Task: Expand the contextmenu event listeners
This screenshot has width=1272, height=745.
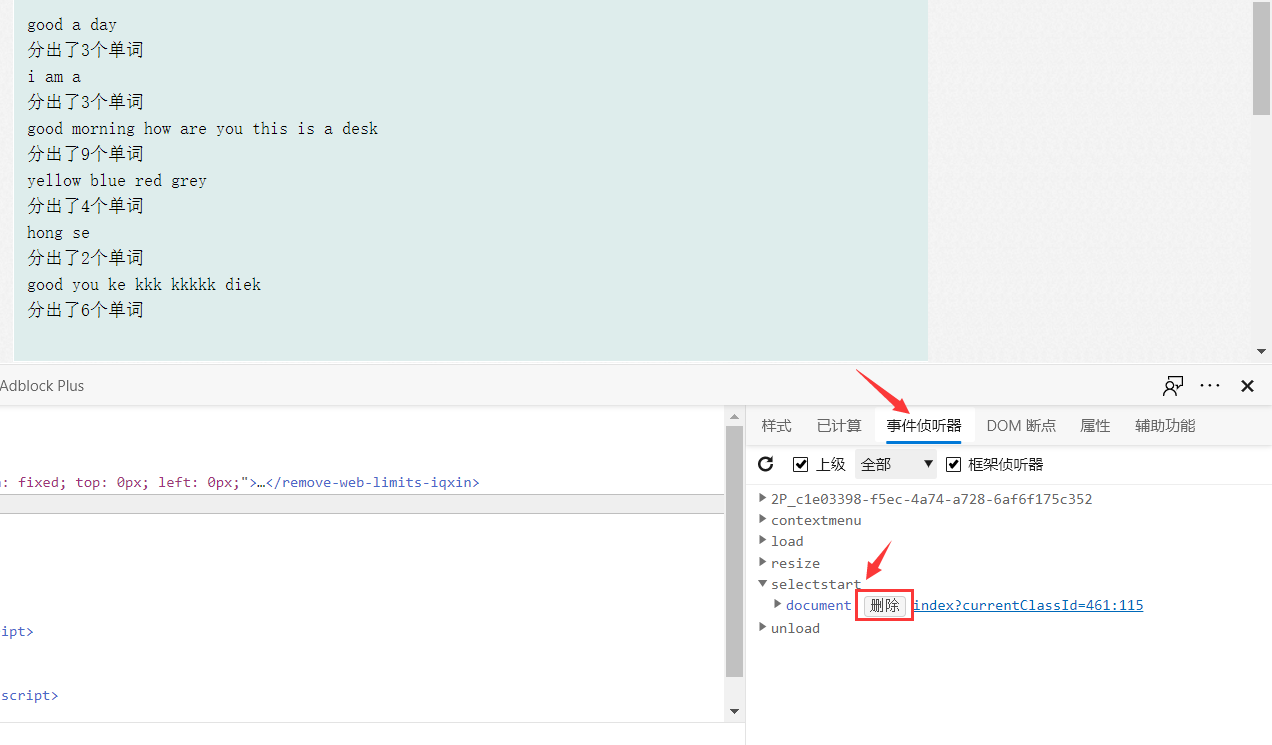Action: (x=763, y=519)
